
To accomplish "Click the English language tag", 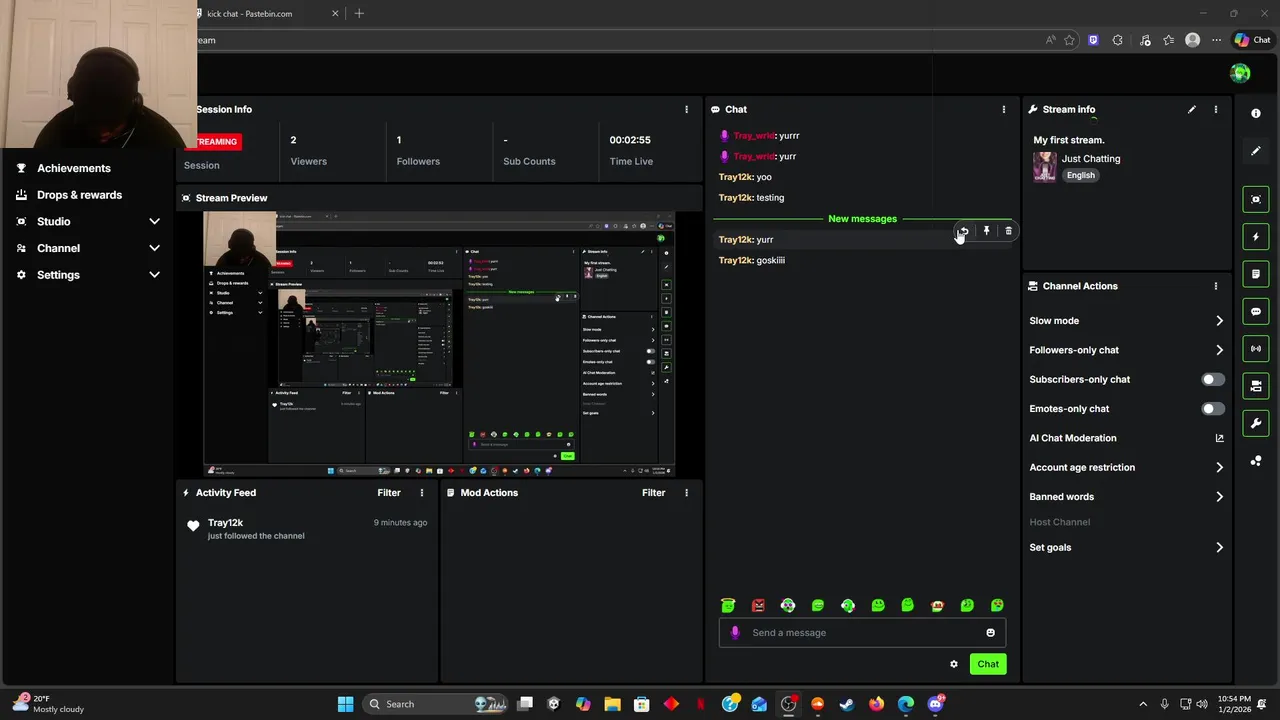I will pos(1081,175).
